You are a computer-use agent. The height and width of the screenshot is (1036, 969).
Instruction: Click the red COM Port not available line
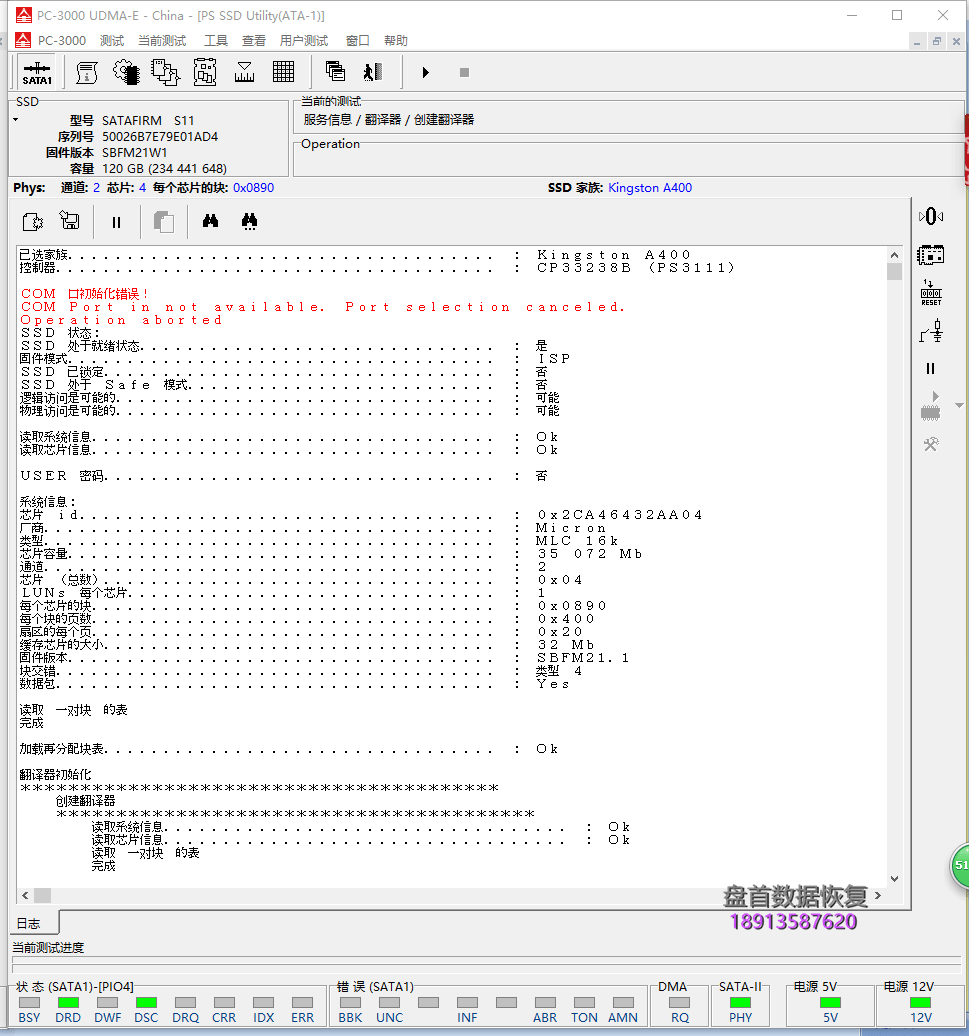click(x=322, y=307)
